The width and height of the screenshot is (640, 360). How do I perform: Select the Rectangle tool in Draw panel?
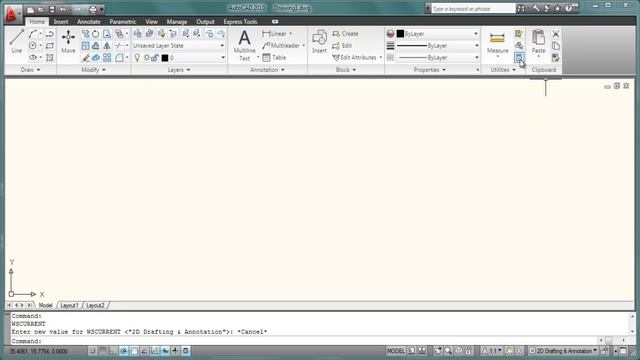[50, 46]
